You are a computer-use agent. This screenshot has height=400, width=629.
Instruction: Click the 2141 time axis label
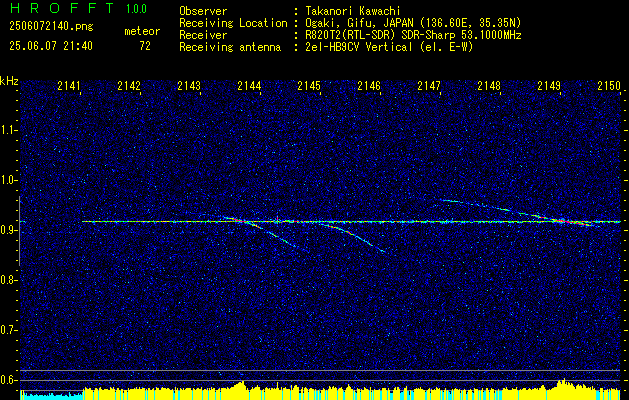pyautogui.click(x=69, y=86)
